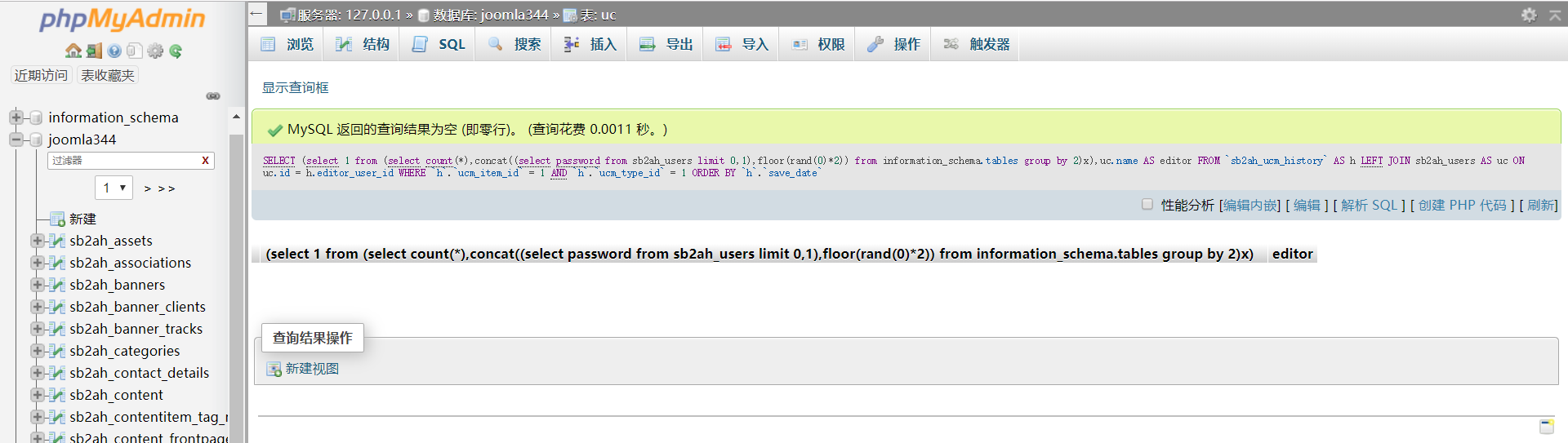The image size is (1568, 443).
Task: Click the sb2ah_assets table icon
Action: [x=57, y=241]
